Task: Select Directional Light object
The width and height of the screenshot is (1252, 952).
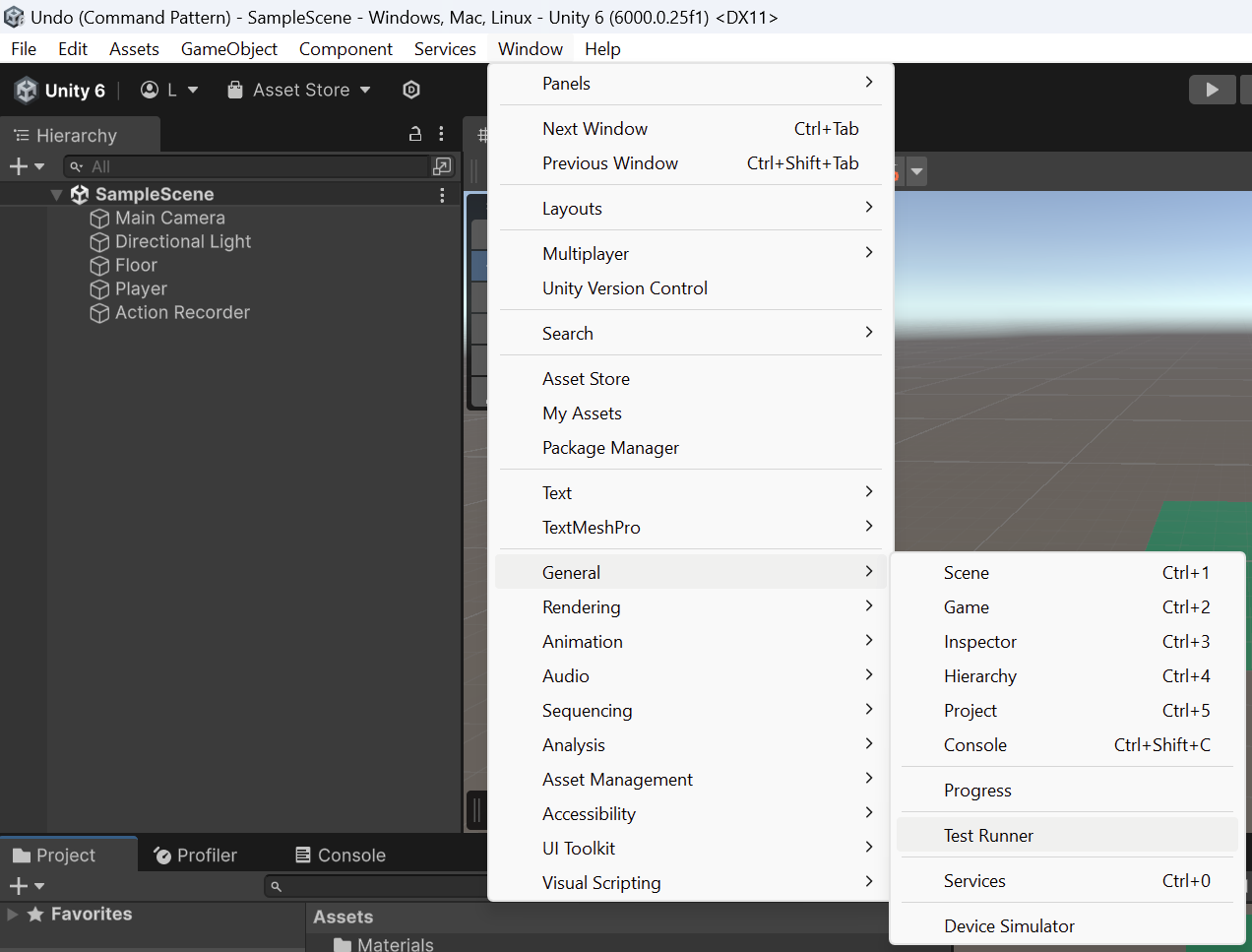Action: [x=183, y=241]
